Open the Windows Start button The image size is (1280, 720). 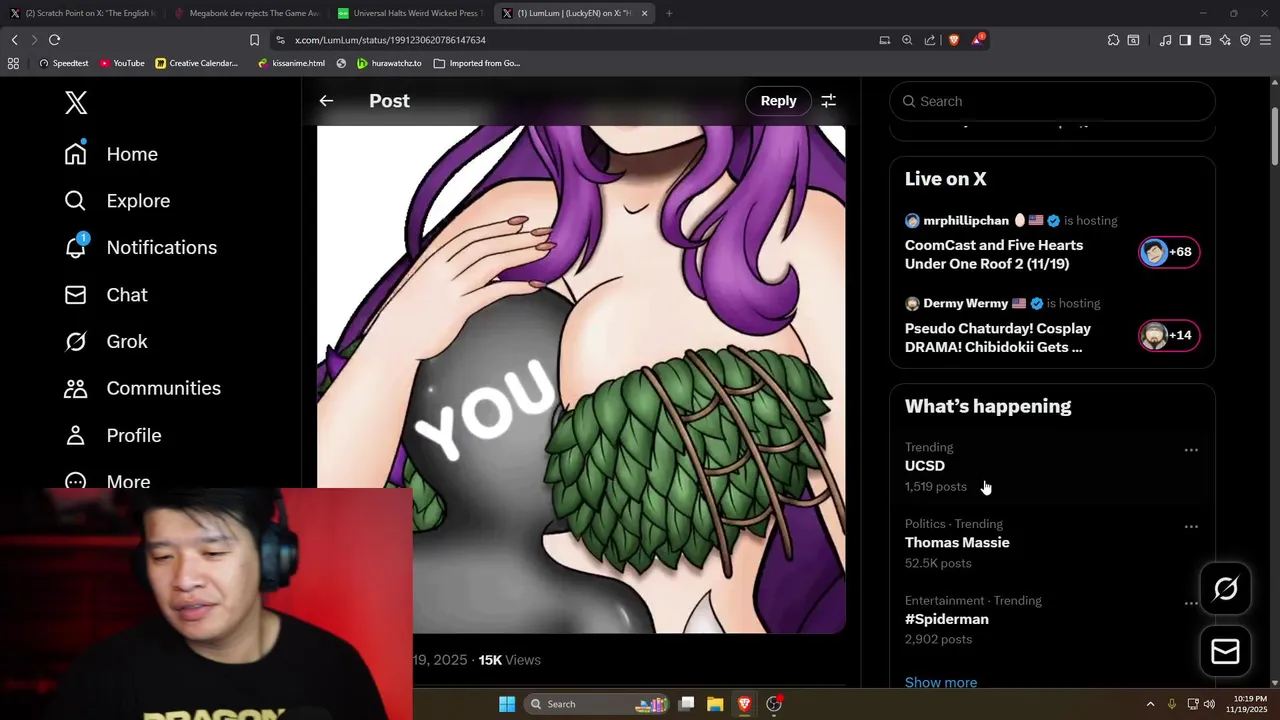507,704
